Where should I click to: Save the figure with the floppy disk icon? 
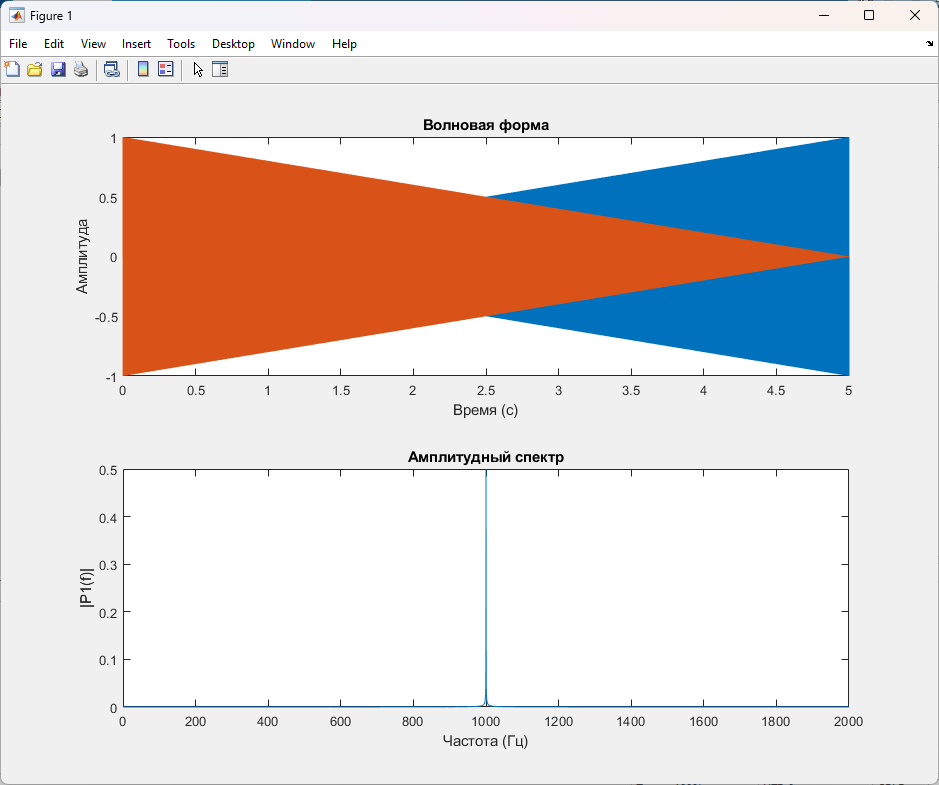(x=58, y=69)
